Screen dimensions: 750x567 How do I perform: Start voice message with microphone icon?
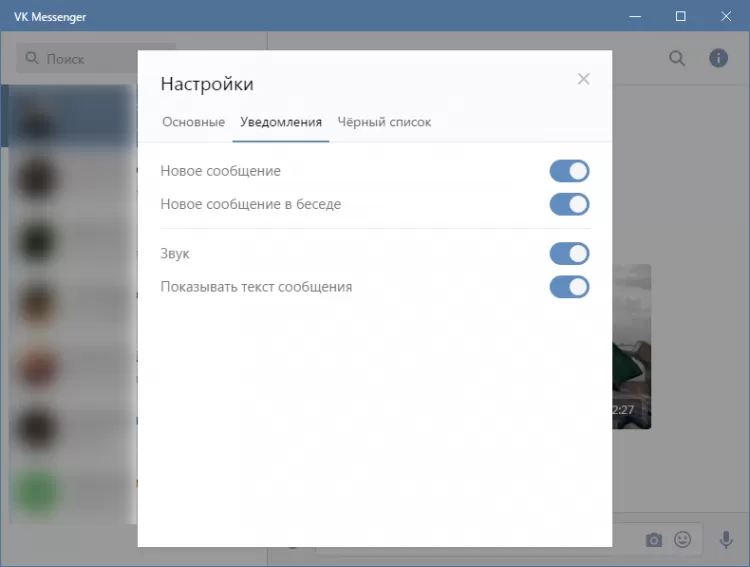pyautogui.click(x=726, y=540)
